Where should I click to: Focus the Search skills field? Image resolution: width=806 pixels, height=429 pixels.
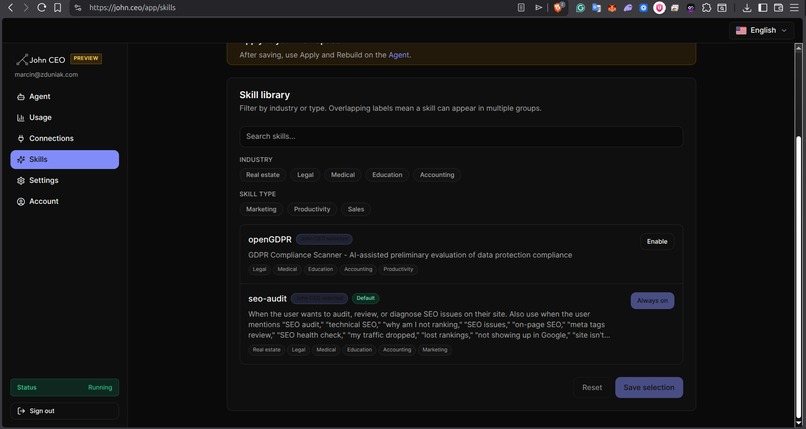(461, 137)
